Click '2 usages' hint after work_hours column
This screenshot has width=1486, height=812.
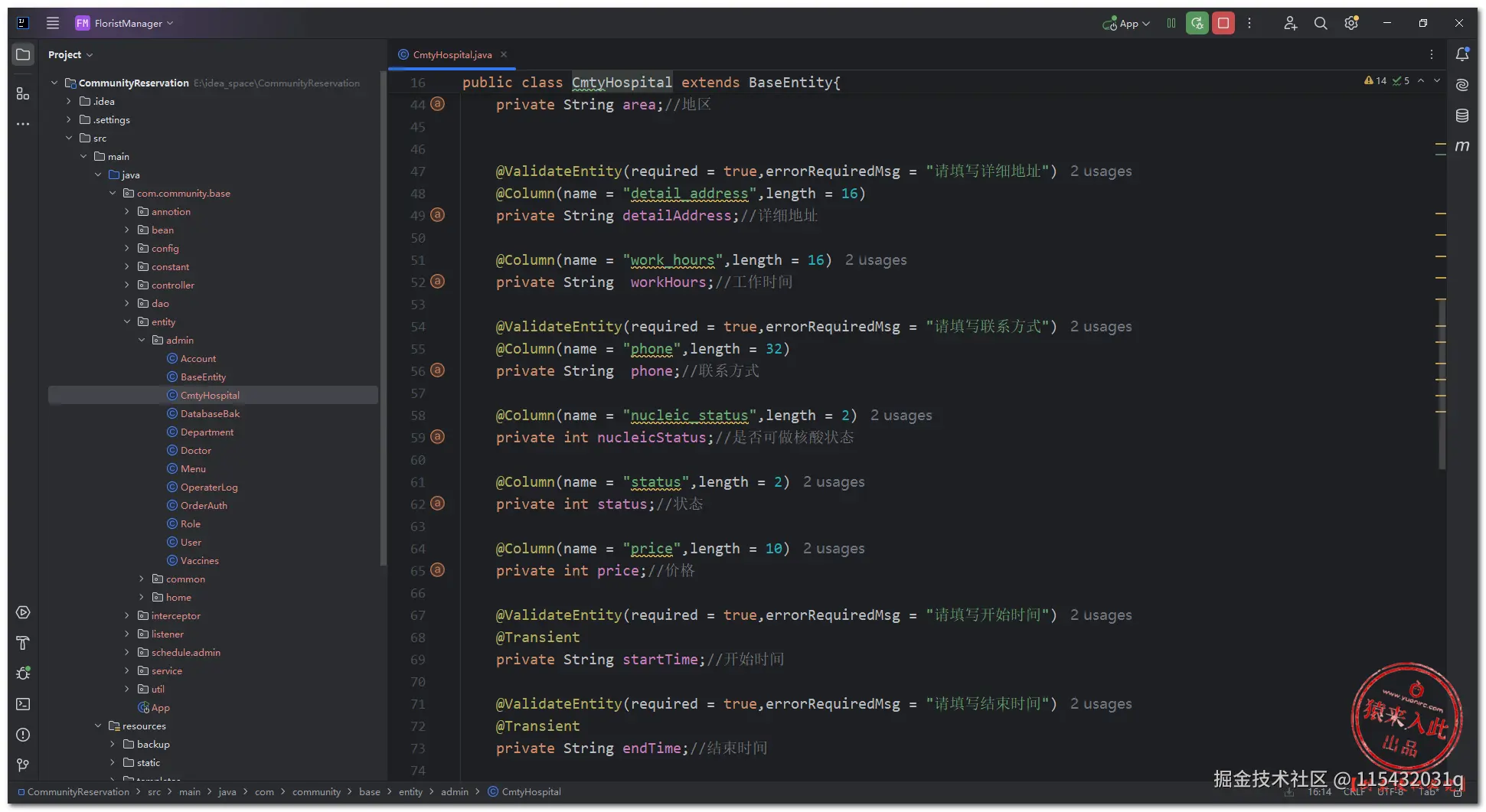tap(876, 260)
